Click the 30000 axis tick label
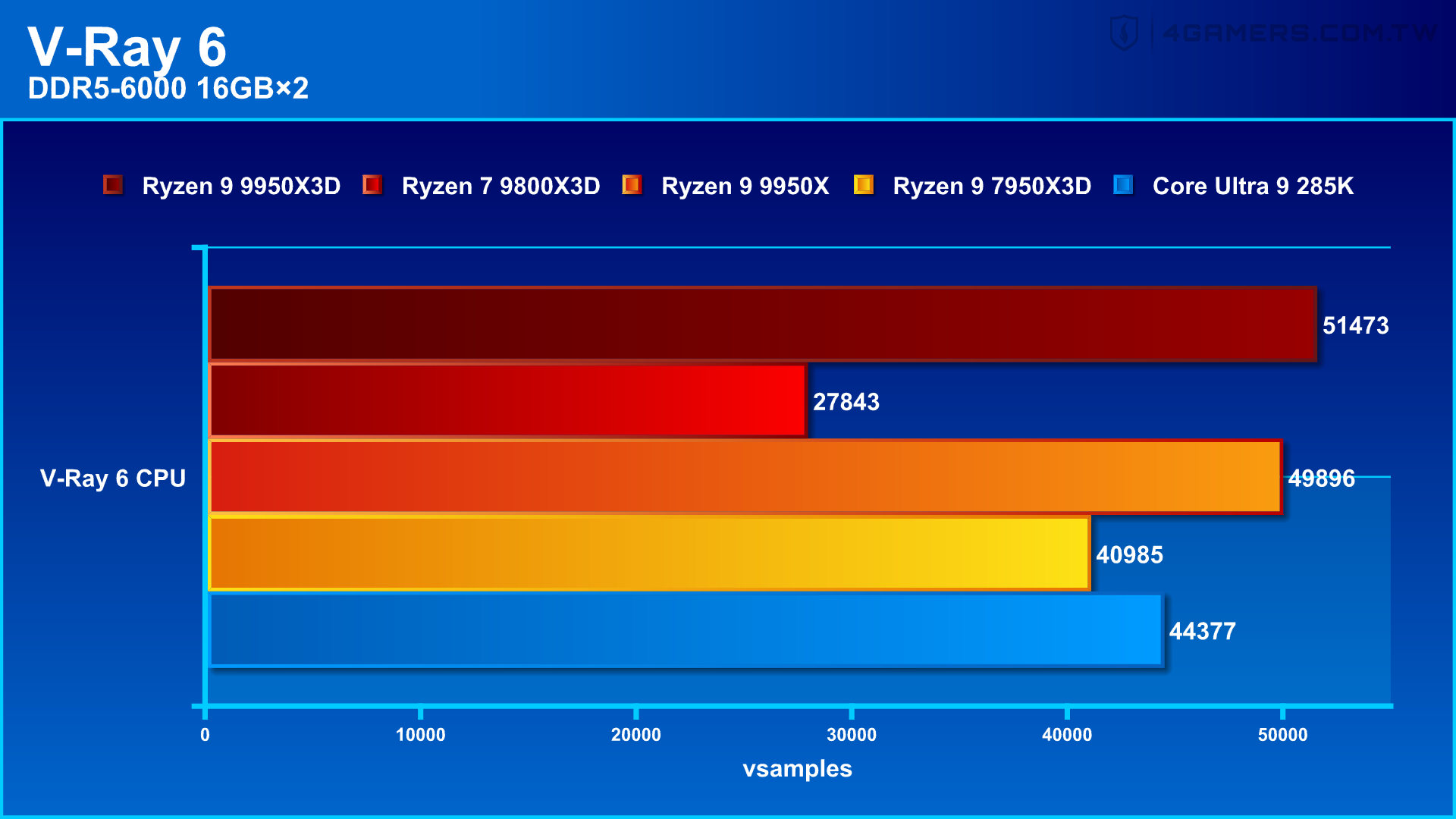This screenshot has height=819, width=1456. click(852, 735)
